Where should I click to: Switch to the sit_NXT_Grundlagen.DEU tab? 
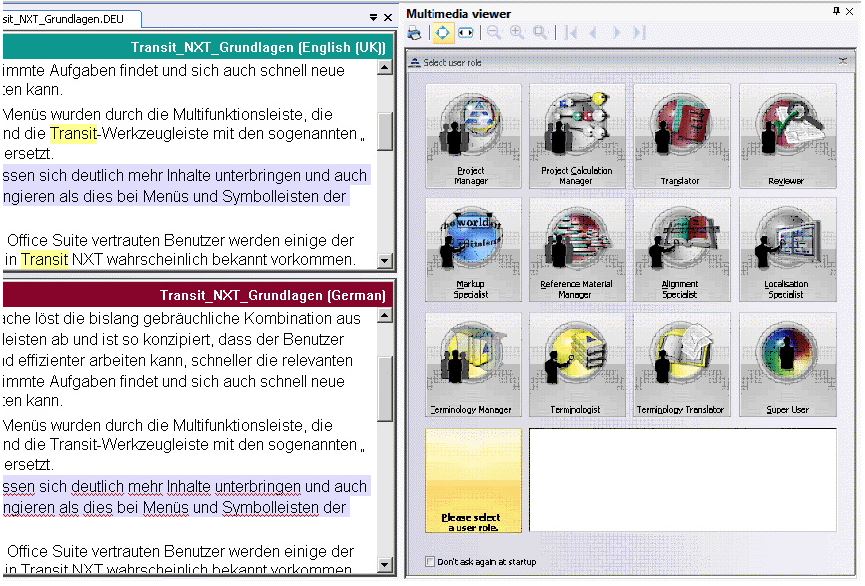pos(71,19)
